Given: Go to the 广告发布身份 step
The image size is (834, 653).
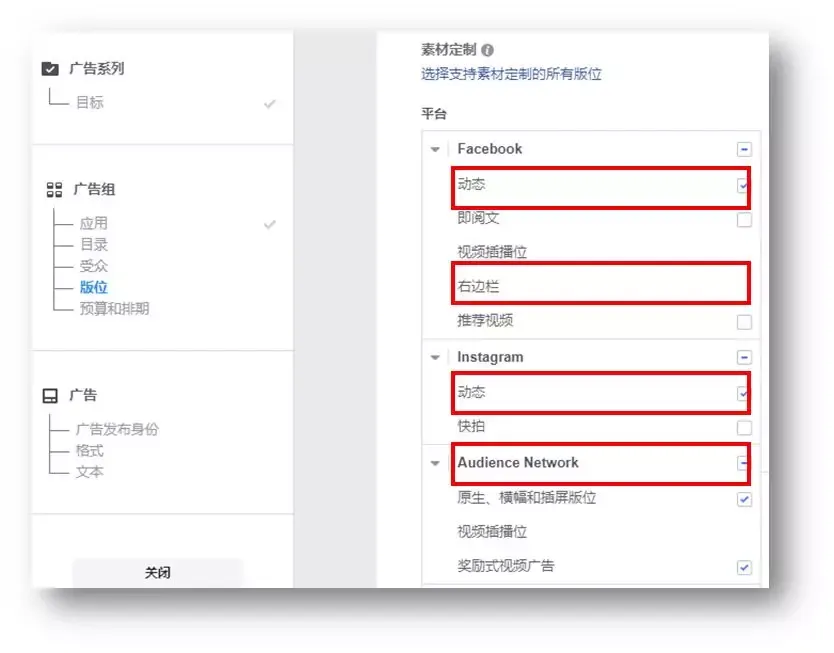Looking at the screenshot, I should (x=117, y=429).
